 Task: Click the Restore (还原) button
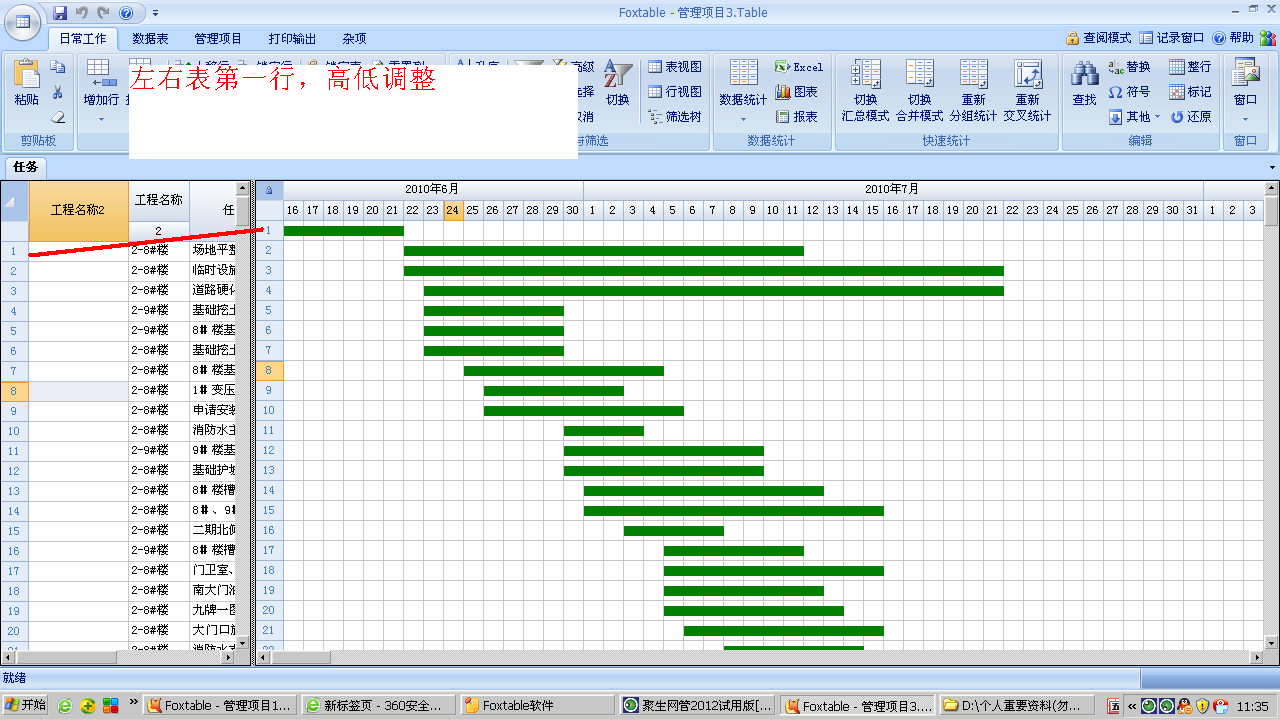pyautogui.click(x=1190, y=117)
